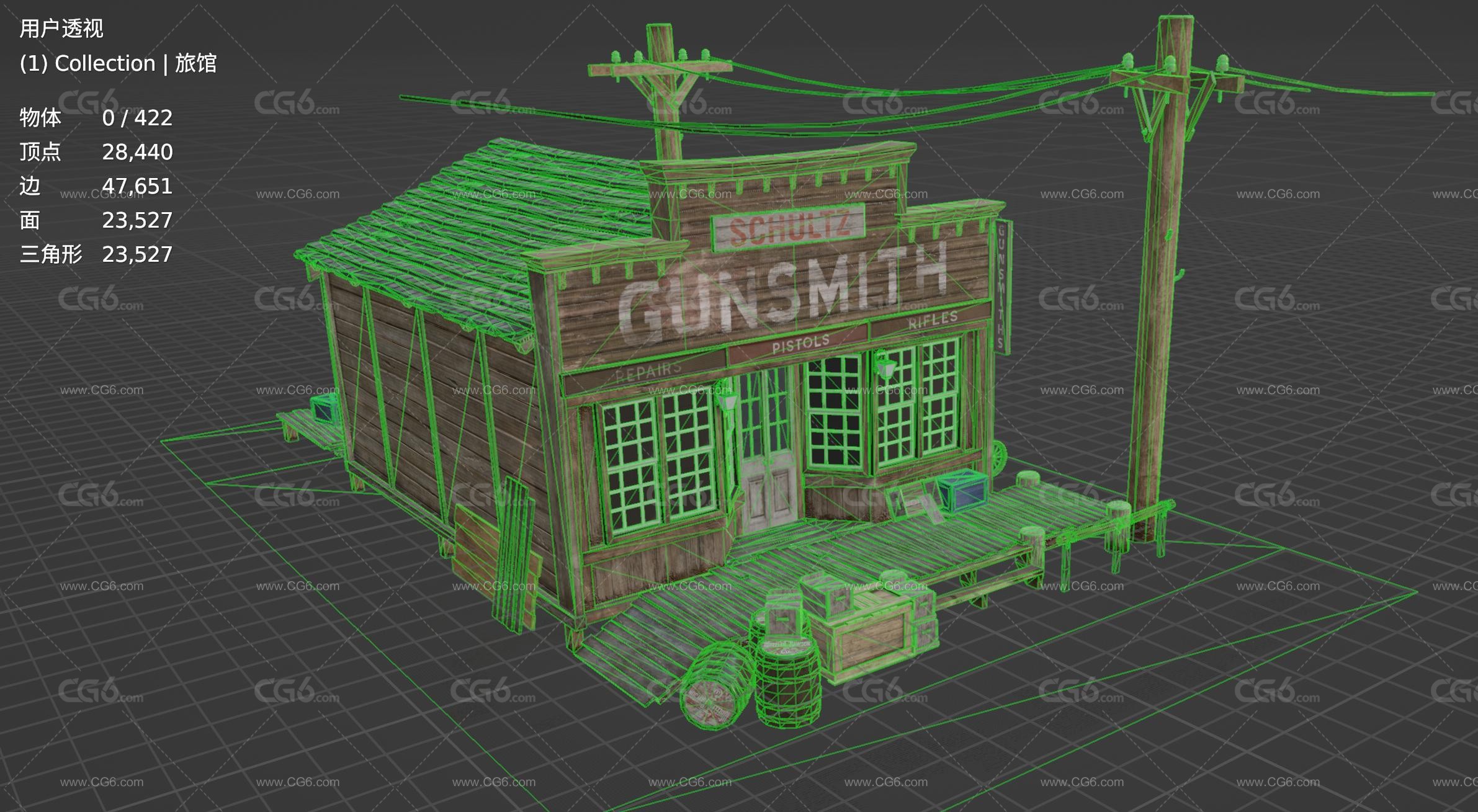Select the RIFLES sign board

(932, 321)
